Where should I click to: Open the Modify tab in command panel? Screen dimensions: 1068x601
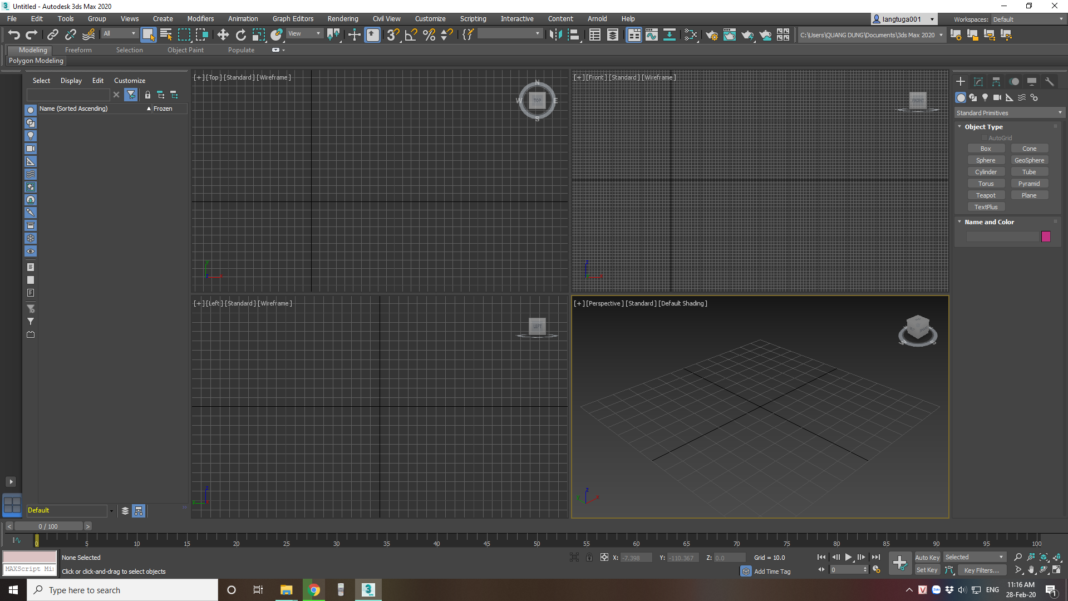tap(978, 81)
